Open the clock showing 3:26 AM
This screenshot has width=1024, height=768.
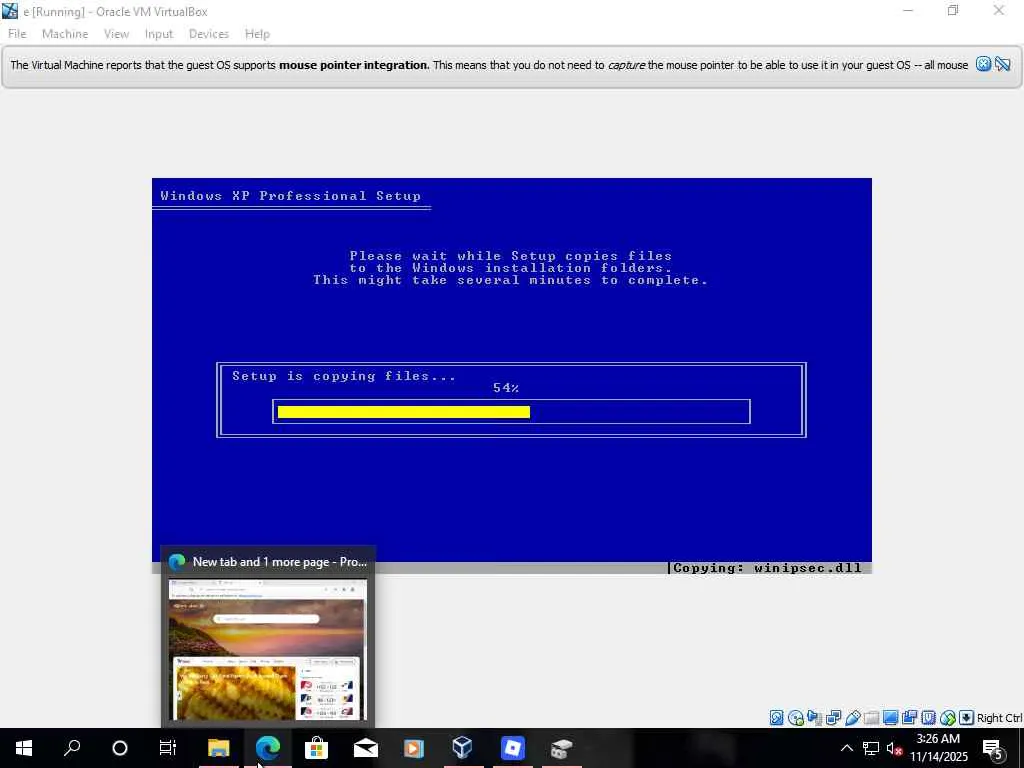[938, 748]
